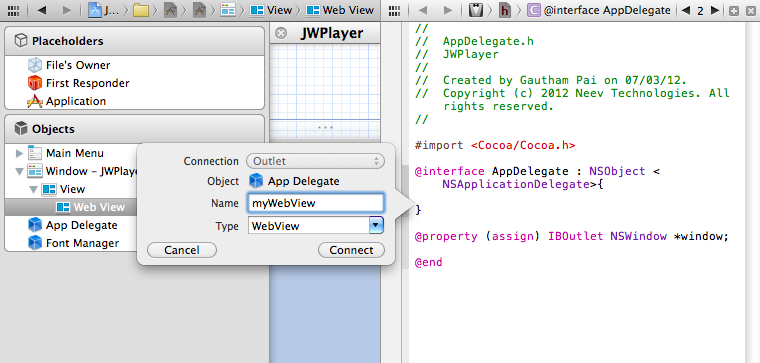Click the Objects section cube icon
Viewport: 760px width, 363px height.
click(20, 129)
